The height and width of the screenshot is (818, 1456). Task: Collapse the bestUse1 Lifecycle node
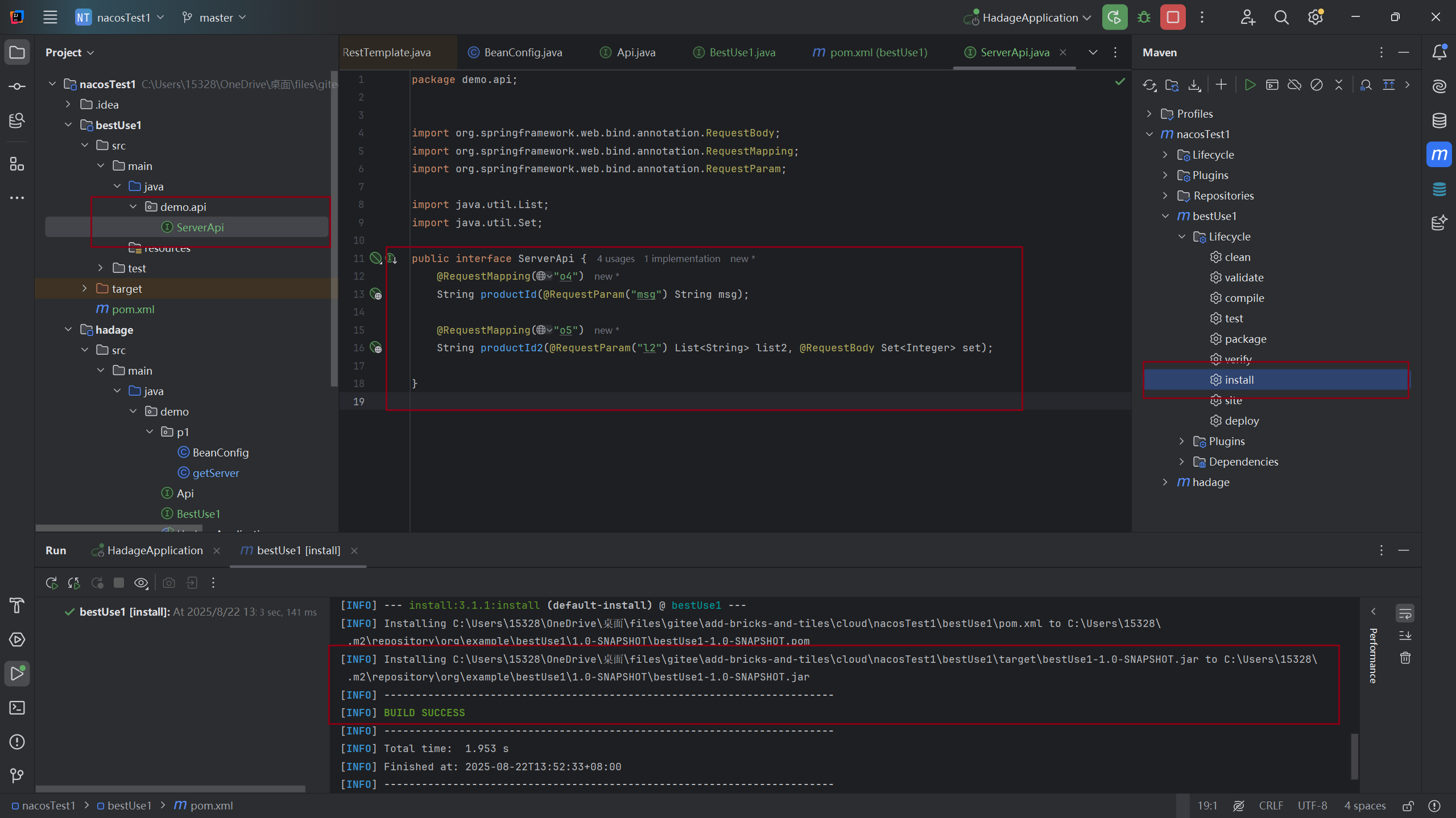[x=1181, y=236]
